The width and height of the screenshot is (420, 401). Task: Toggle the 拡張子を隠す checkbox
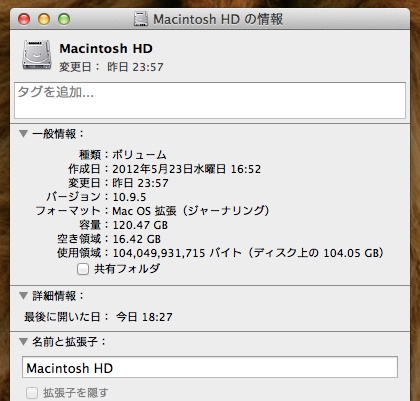coord(32,393)
